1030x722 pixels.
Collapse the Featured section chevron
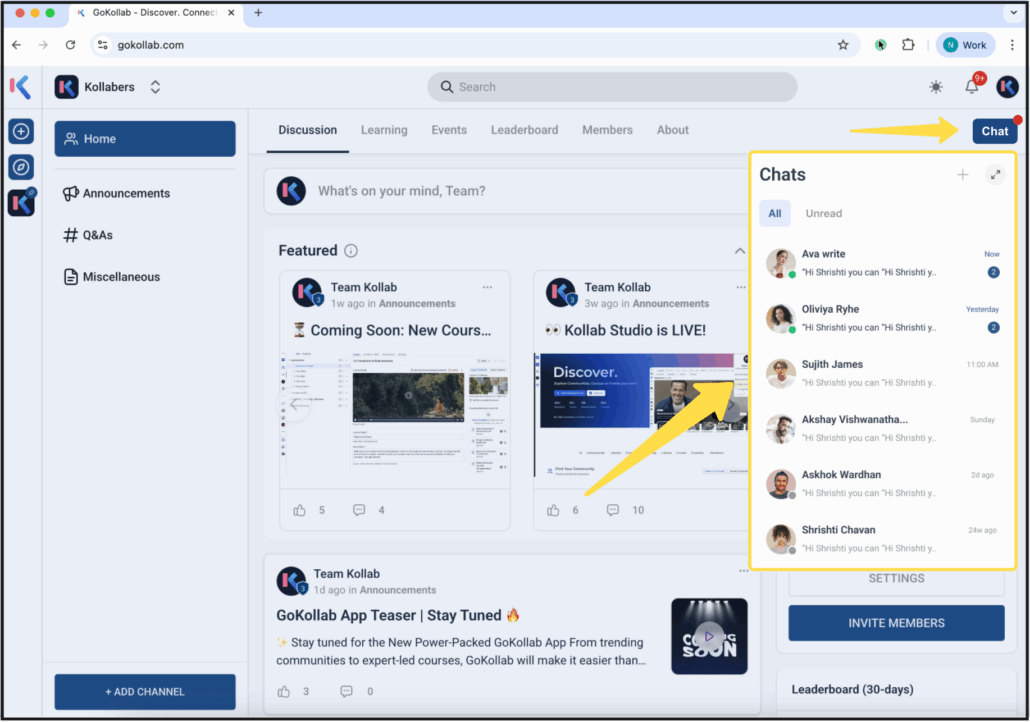click(740, 251)
